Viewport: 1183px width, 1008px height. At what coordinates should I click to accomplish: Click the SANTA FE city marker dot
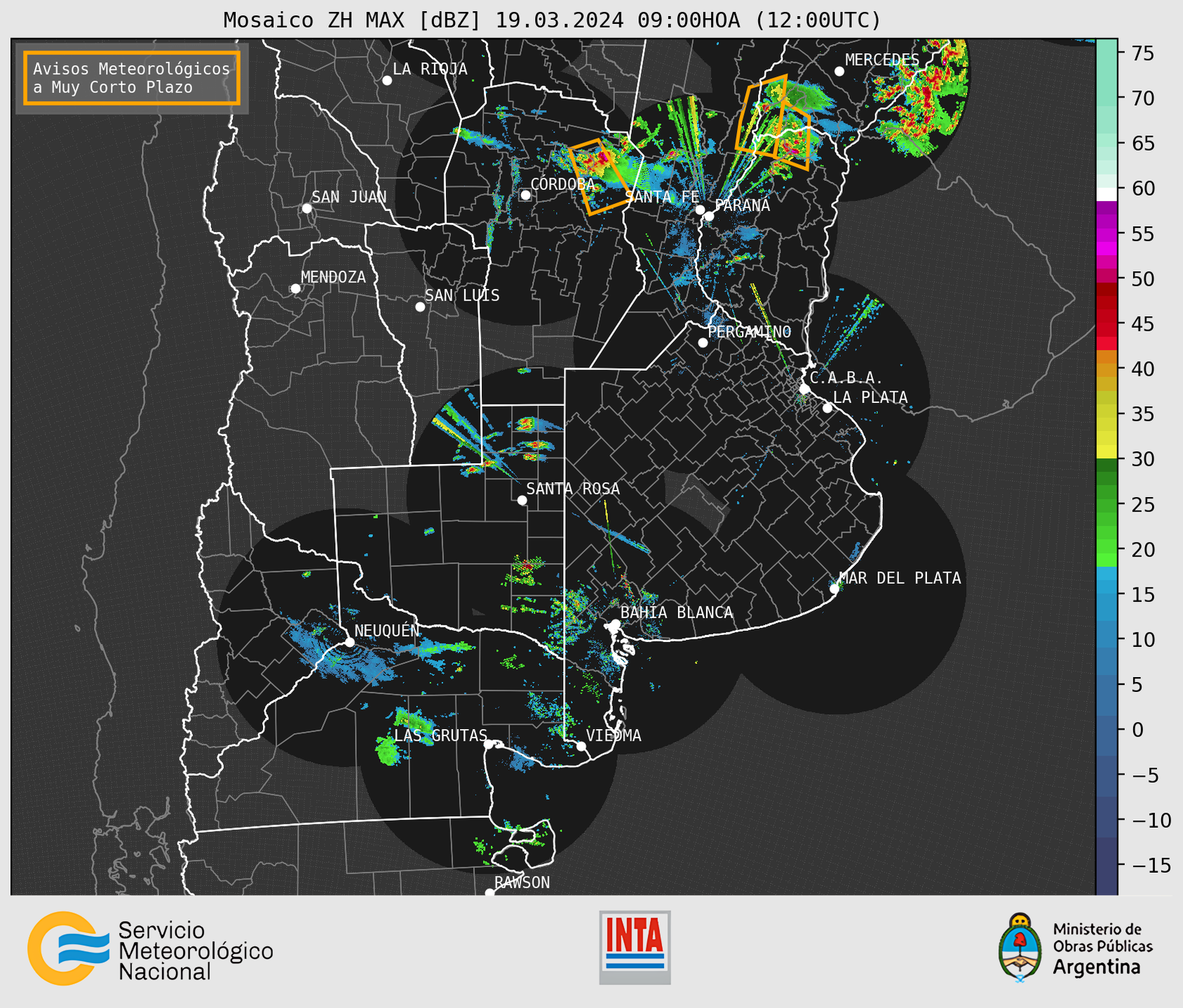click(x=700, y=210)
